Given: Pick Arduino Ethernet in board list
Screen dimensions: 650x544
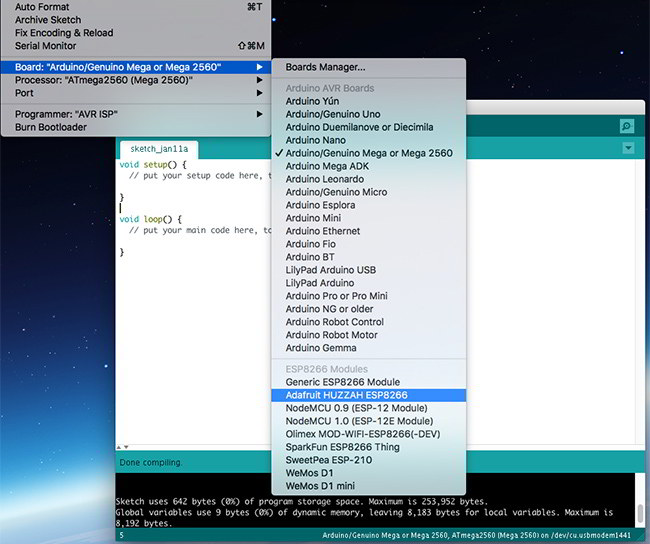Looking at the screenshot, I should 369,231.
